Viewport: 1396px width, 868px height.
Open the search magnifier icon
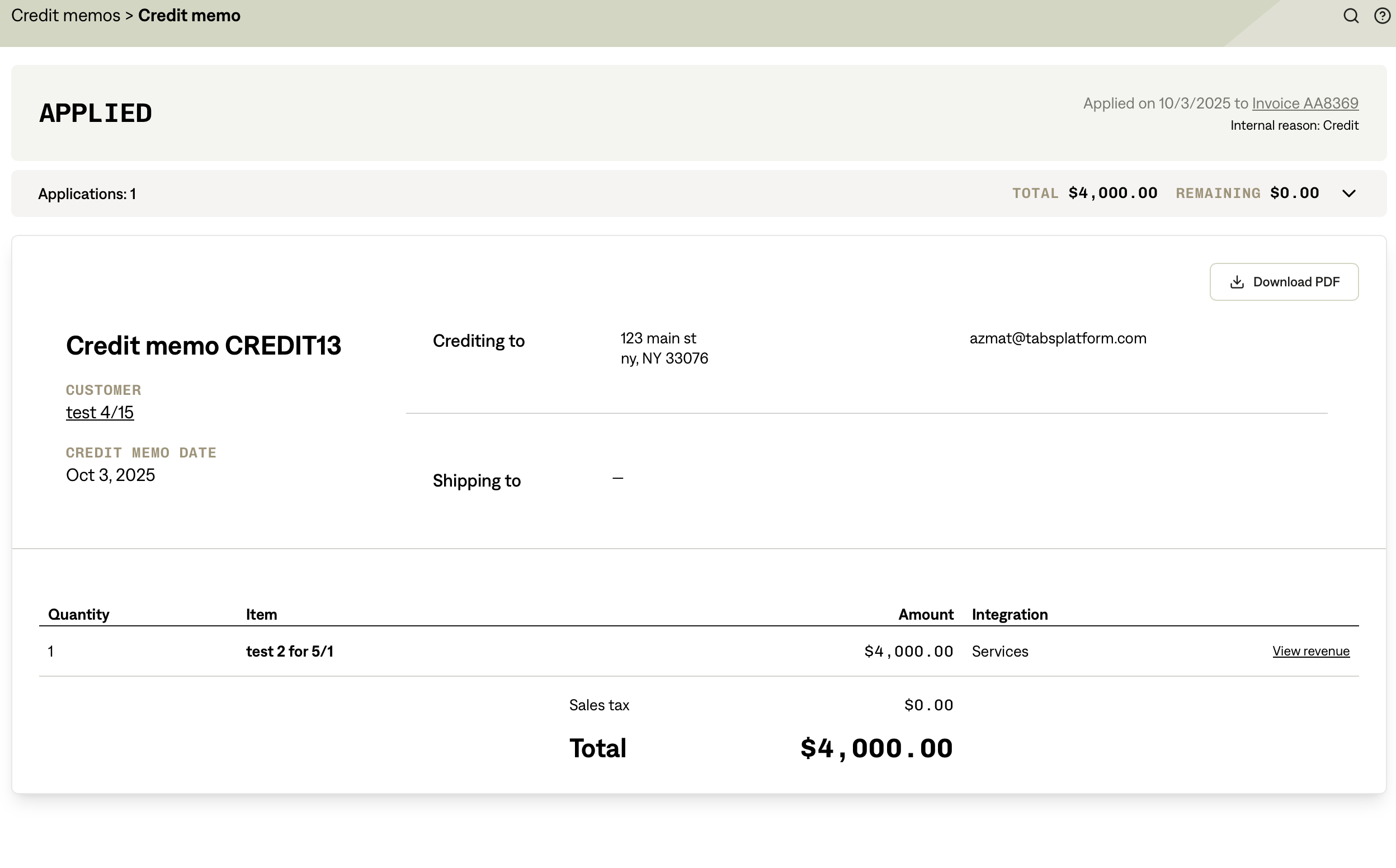tap(1351, 16)
